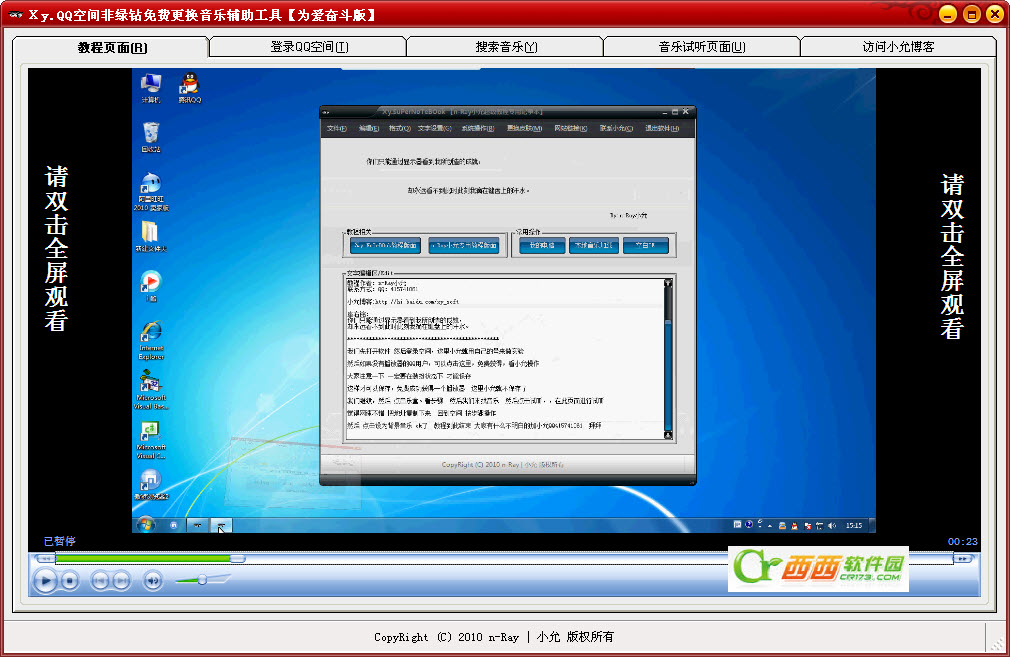The height and width of the screenshot is (657, 1010).
Task: Click the 已暂停 status text
Action: [x=59, y=541]
